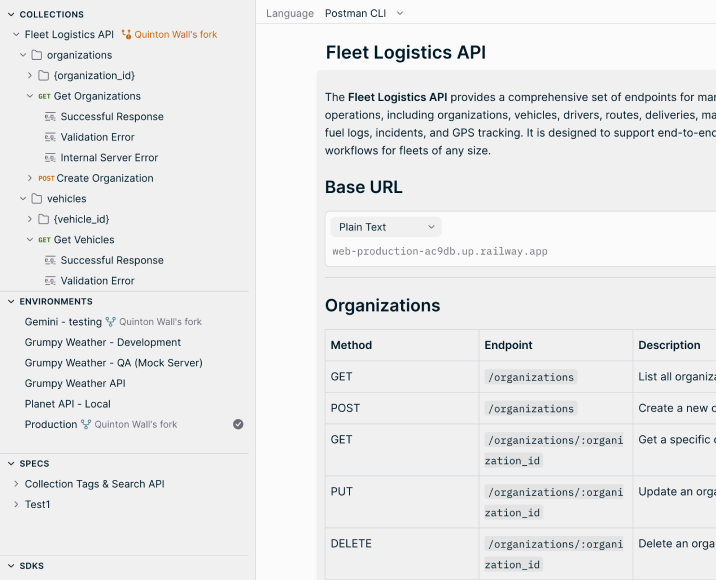The image size is (716, 580).
Task: Click example icon for Get Organizations Validation Error
Action: tap(50, 137)
